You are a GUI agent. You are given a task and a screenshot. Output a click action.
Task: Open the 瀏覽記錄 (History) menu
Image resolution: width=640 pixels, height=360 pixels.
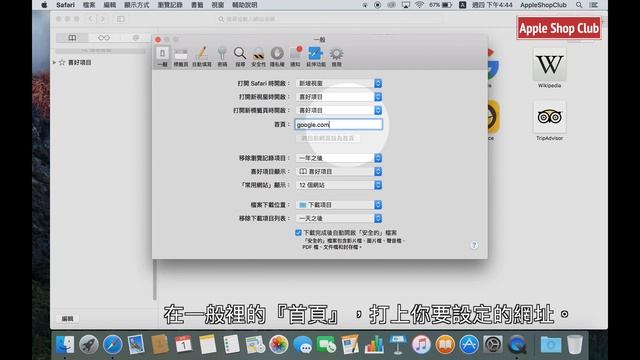[x=170, y=5]
